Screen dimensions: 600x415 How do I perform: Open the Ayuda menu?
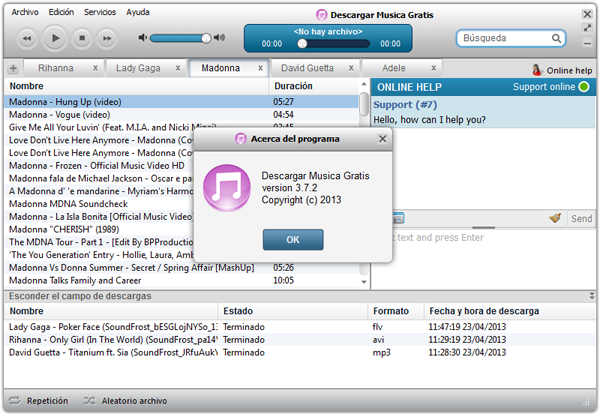coord(138,12)
